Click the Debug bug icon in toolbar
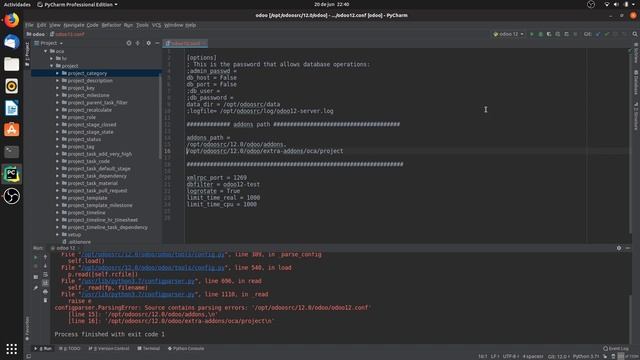Image resolution: width=640 pixels, height=360 pixels. point(540,34)
